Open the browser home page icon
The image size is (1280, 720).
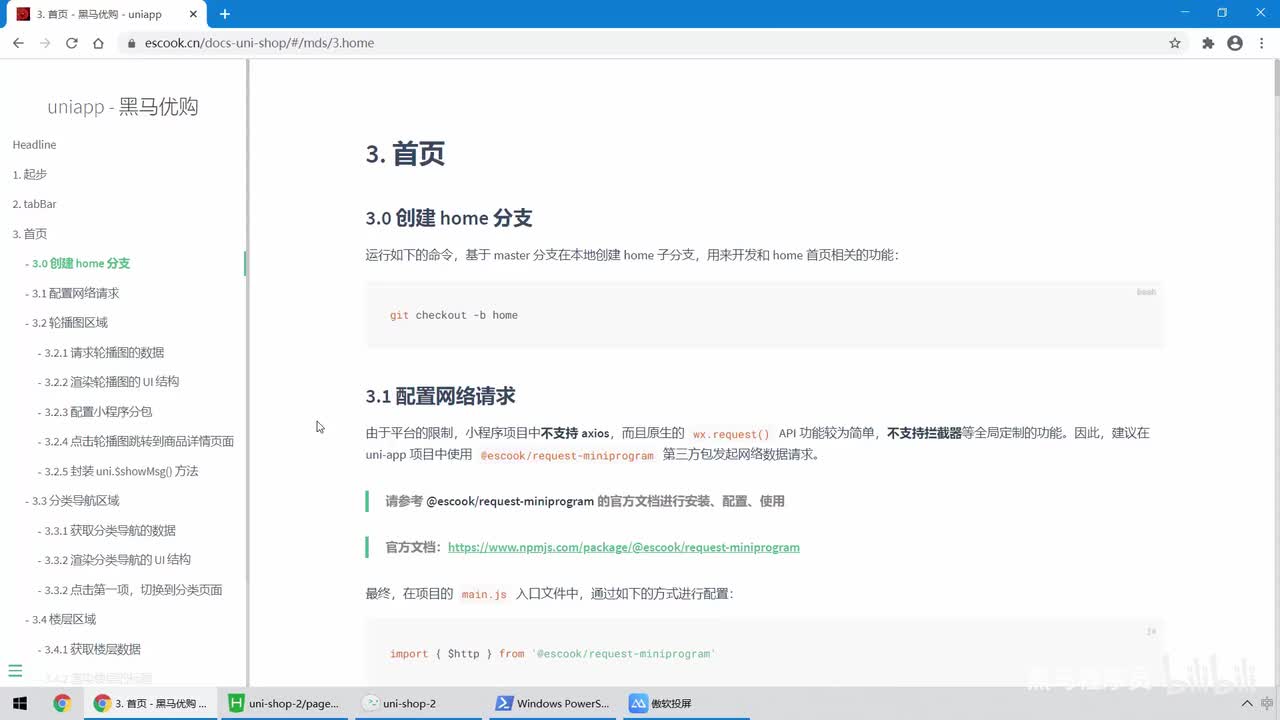pos(98,43)
